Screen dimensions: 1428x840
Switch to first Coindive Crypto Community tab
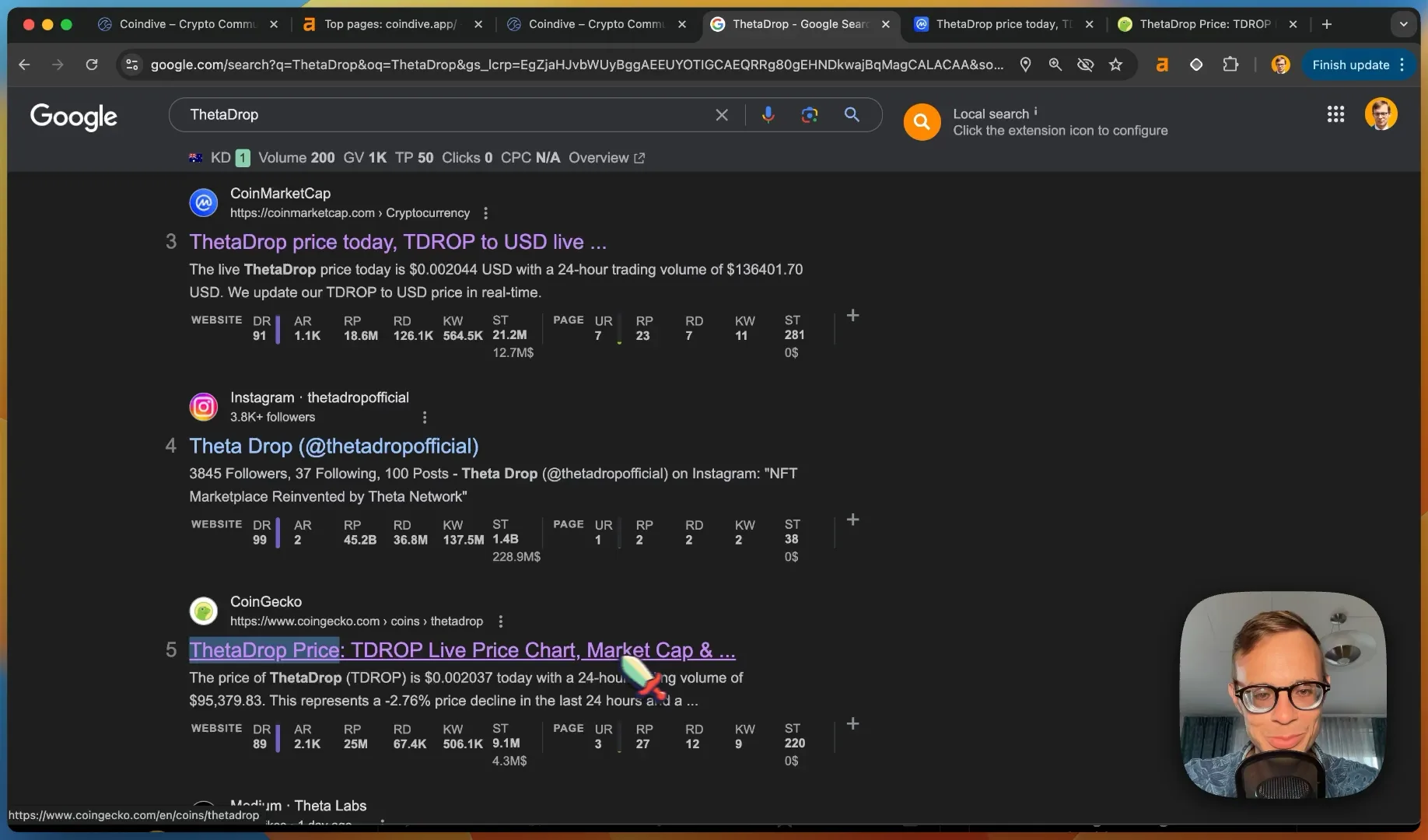[x=187, y=24]
